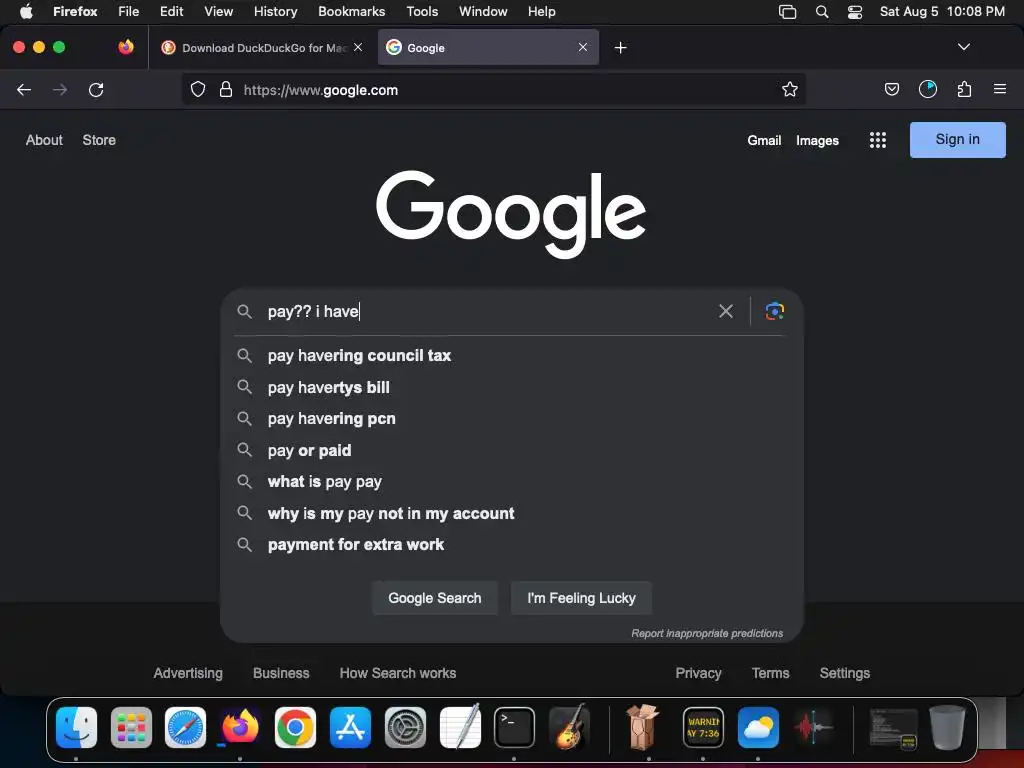Open Google Chrome from the Dock
The width and height of the screenshot is (1024, 768).
pos(295,727)
